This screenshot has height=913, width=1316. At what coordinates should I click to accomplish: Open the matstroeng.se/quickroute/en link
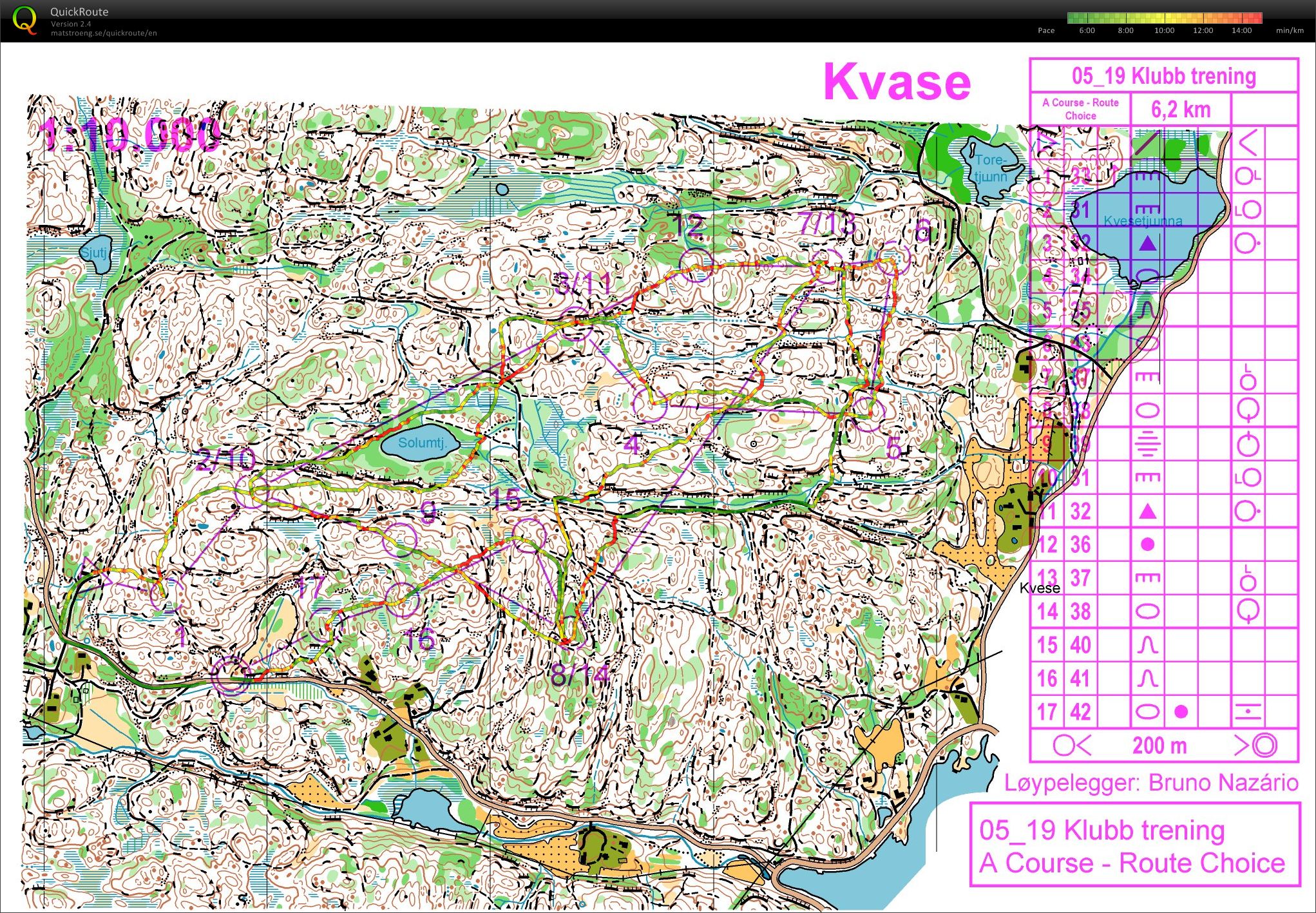pos(104,33)
